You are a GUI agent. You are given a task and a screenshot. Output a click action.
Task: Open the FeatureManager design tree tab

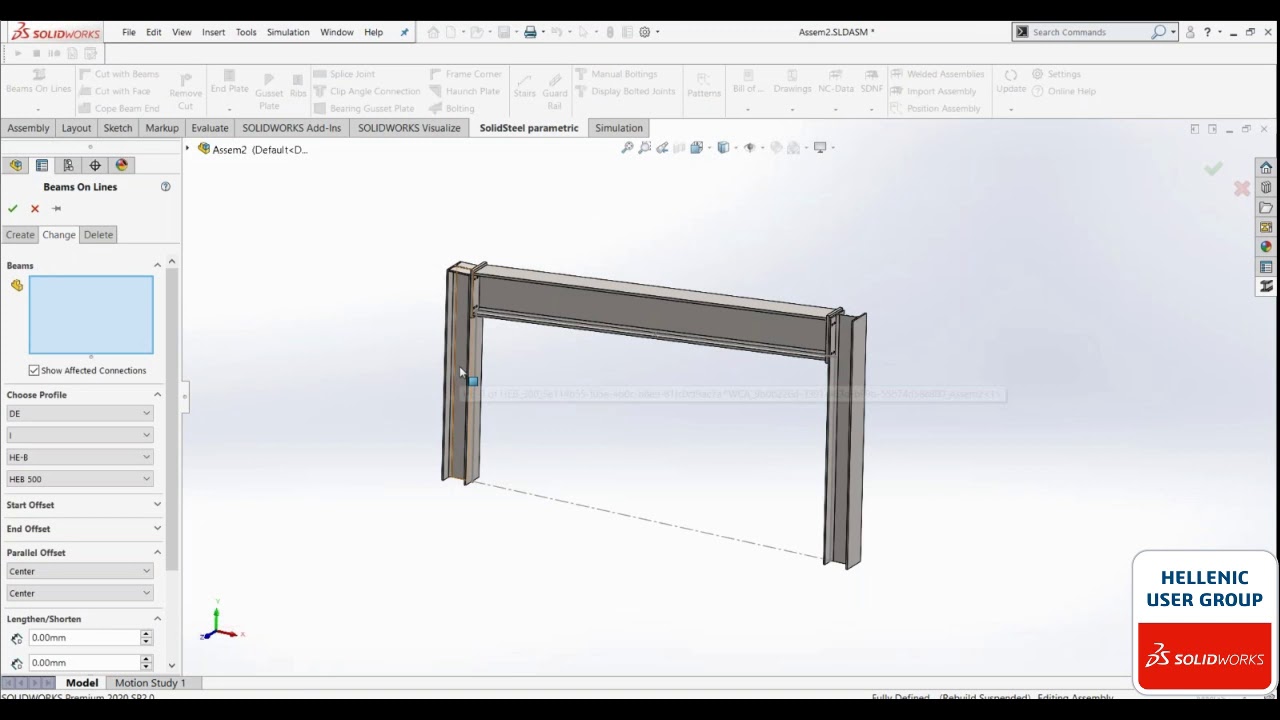point(16,165)
